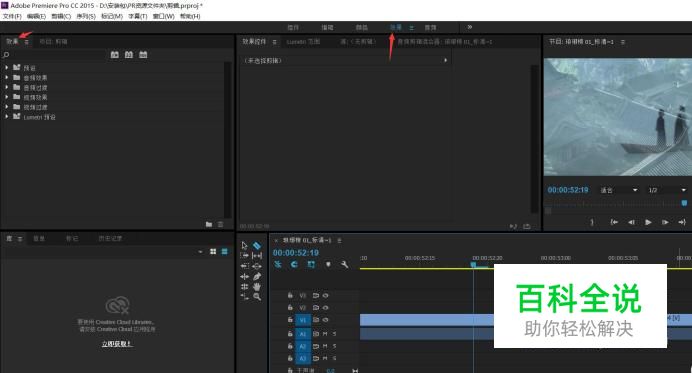Switch to the 历史记录 tab
This screenshot has width=692, height=373.
(x=110, y=238)
